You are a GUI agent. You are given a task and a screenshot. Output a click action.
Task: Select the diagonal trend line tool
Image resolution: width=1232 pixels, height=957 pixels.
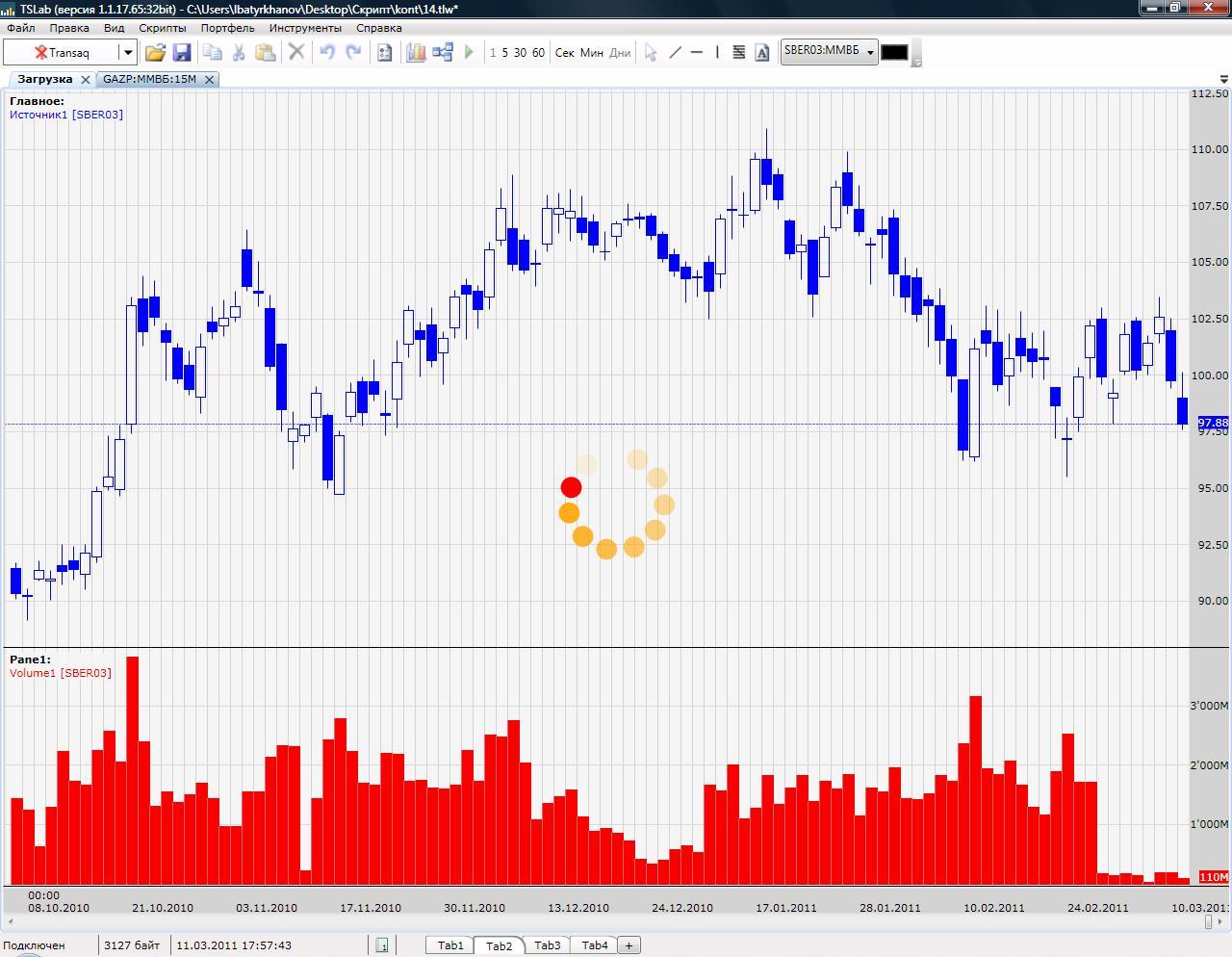point(675,52)
